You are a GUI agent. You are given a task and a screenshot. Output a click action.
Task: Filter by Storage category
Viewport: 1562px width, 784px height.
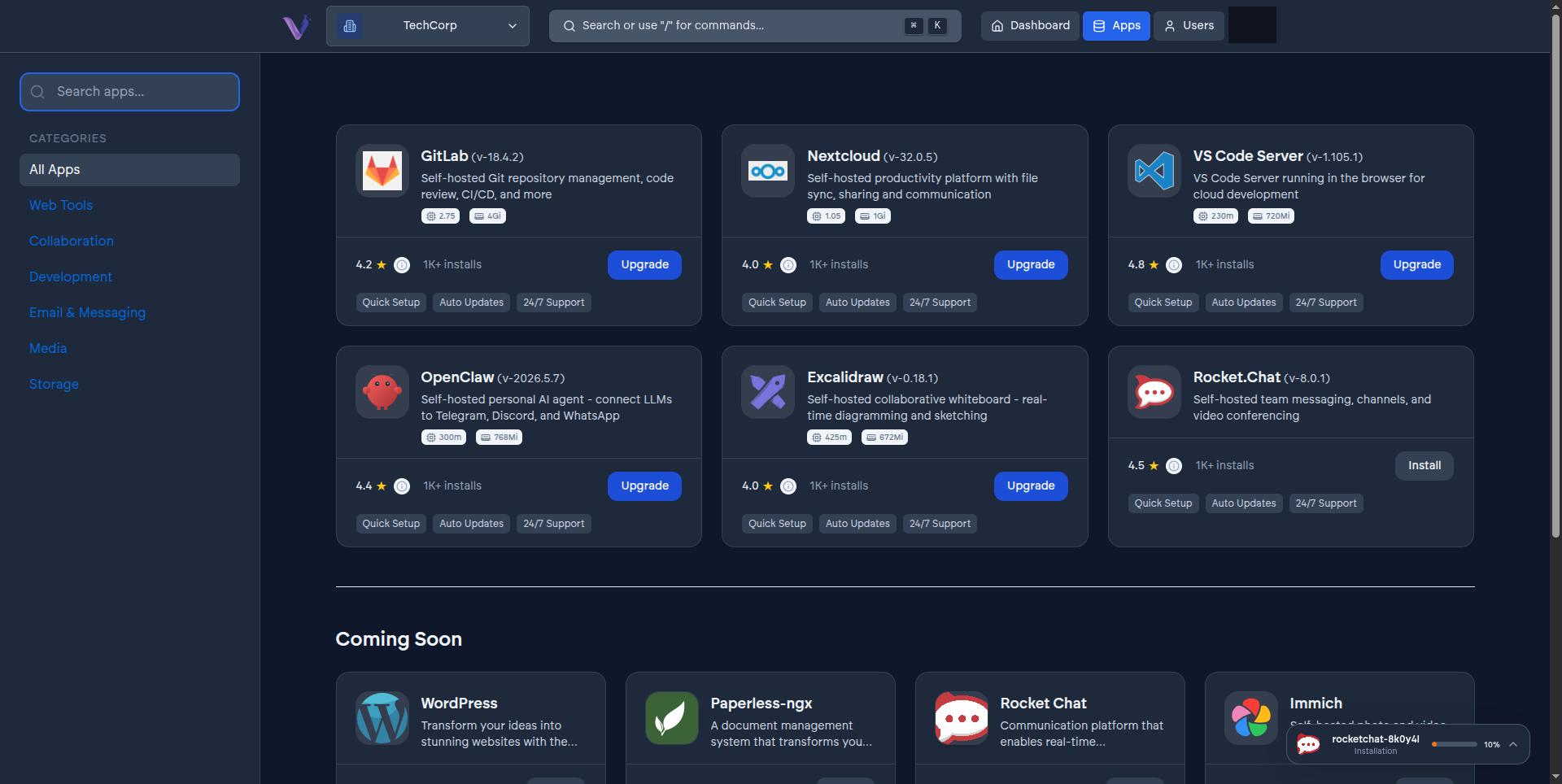click(x=54, y=385)
